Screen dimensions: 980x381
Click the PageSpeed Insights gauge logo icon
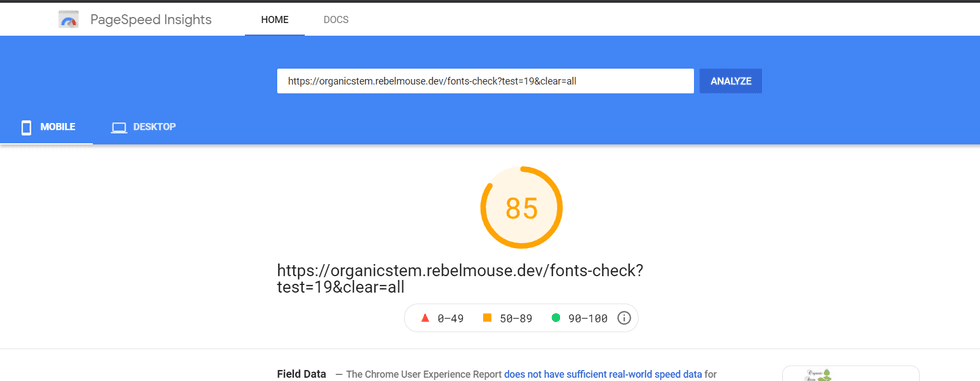(x=68, y=20)
